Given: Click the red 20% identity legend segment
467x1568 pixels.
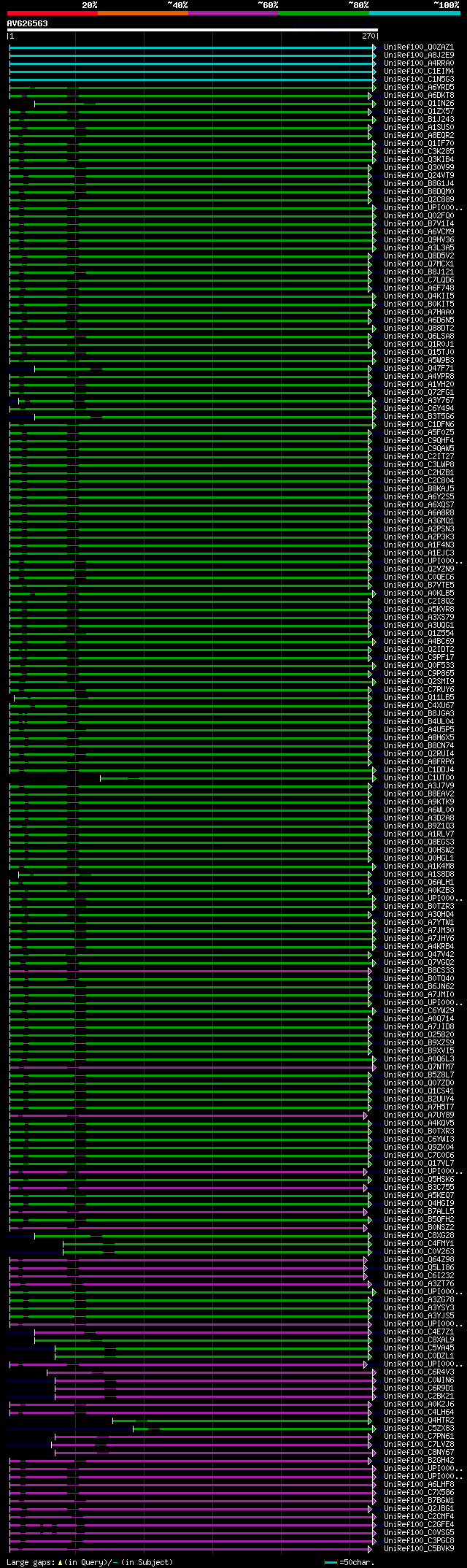Looking at the screenshot, I should tap(52, 13).
